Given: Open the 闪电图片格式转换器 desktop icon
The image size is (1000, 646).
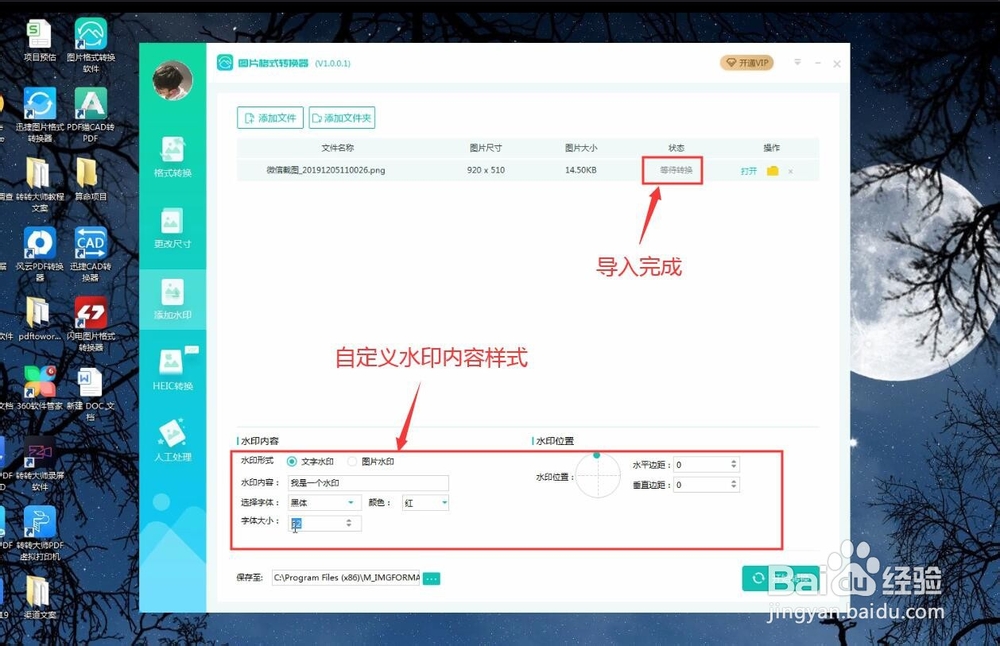Looking at the screenshot, I should (x=91, y=324).
